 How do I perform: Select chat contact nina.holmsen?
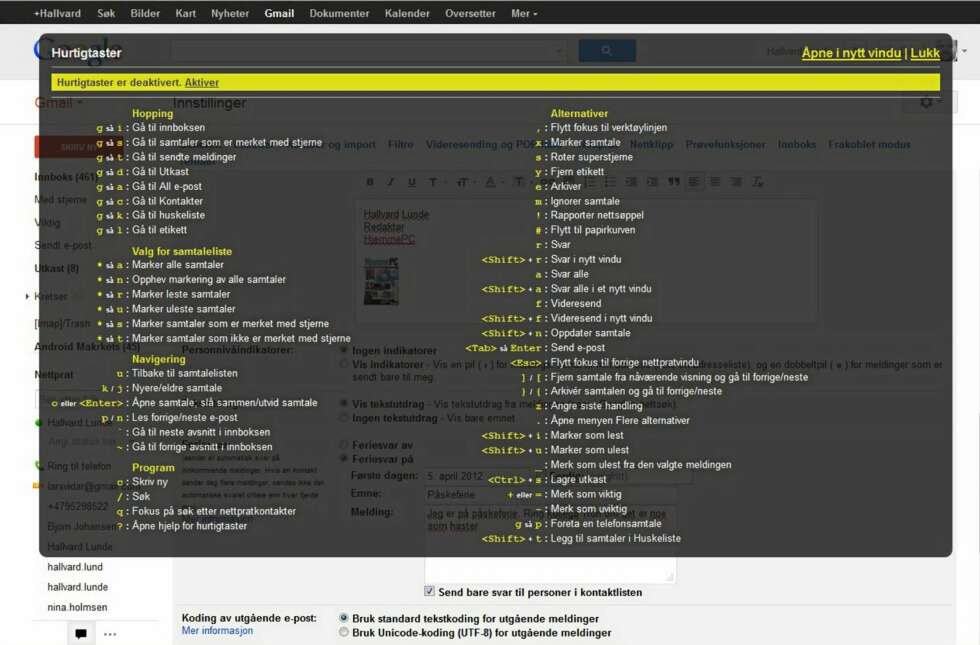pyautogui.click(x=78, y=607)
